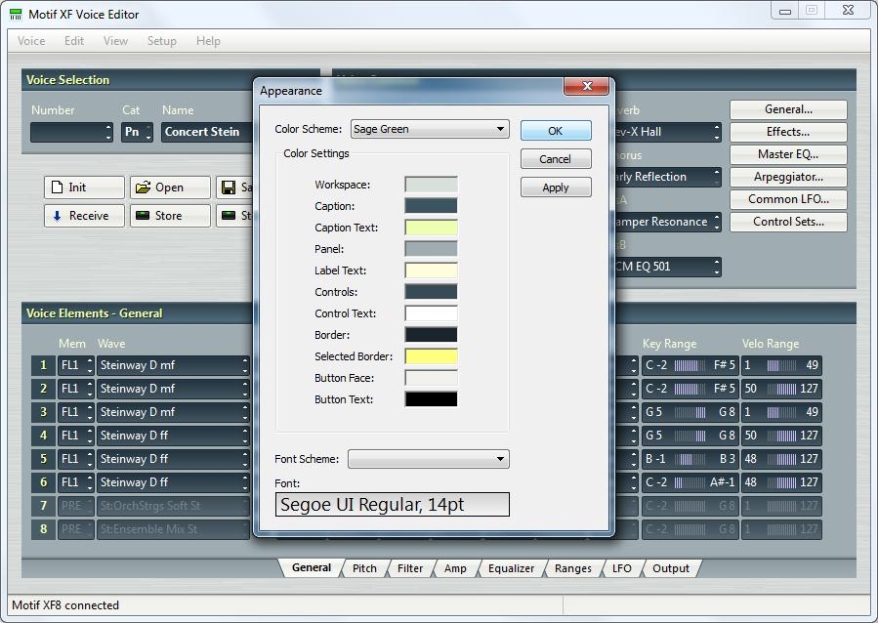Screen dimensions: 878x623
Task: Pick the Controls color swatch
Action: (x=431, y=292)
